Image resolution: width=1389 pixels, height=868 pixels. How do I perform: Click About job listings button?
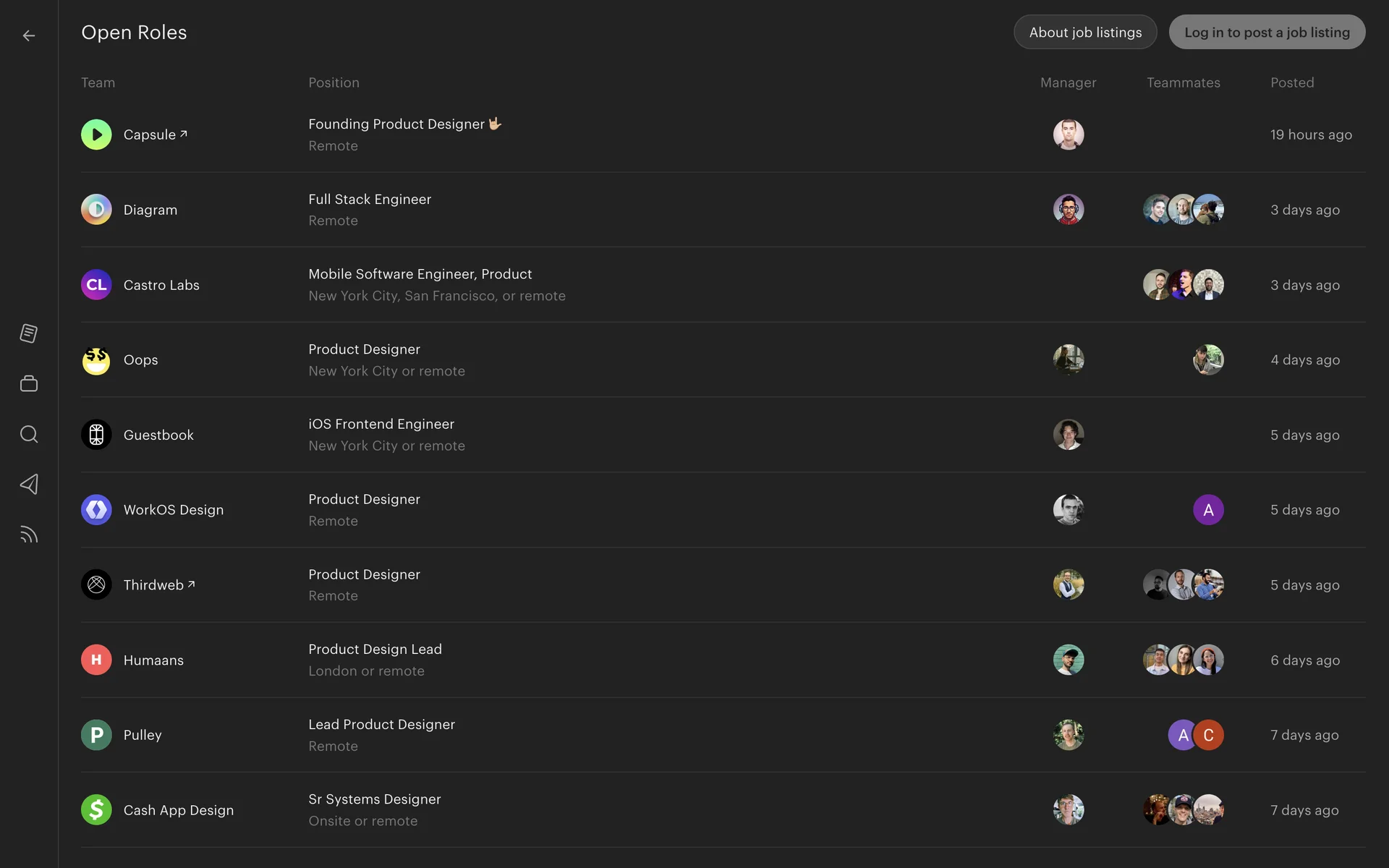coord(1085,33)
